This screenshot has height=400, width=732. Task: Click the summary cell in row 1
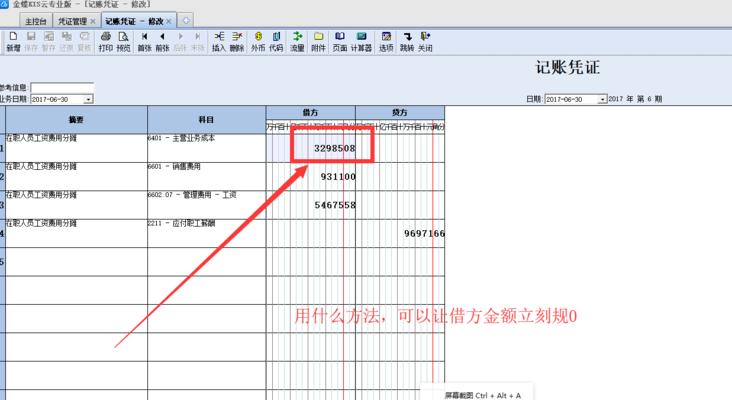pyautogui.click(x=76, y=148)
